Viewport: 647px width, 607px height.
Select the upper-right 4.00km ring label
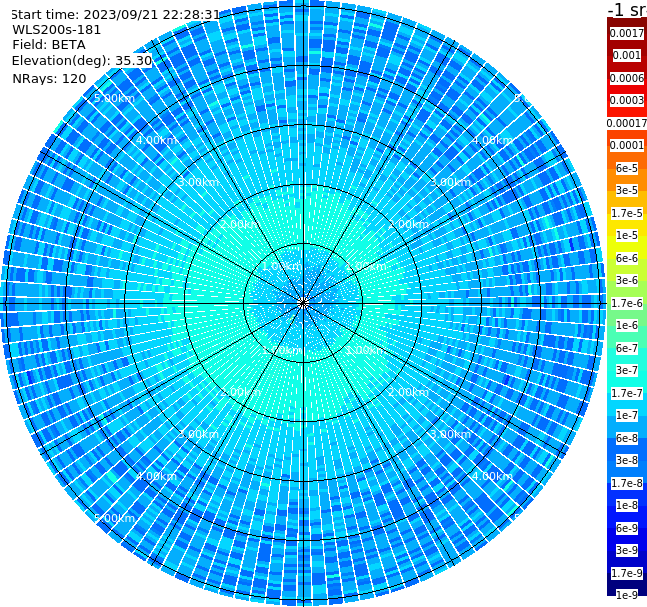(492, 140)
